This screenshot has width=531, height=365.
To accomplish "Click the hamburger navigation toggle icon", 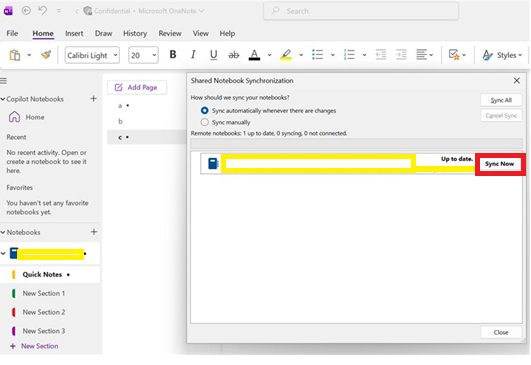I will pyautogui.click(x=3, y=81).
